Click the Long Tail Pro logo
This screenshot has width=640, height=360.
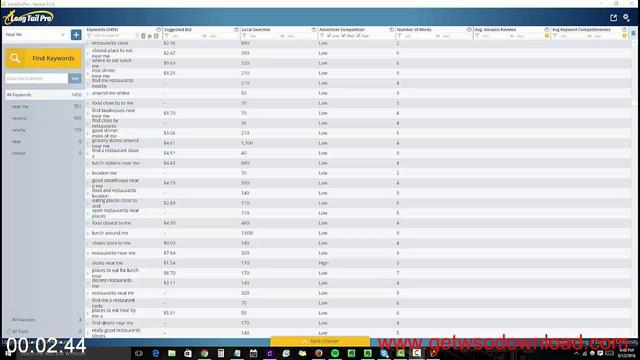pyautogui.click(x=29, y=18)
